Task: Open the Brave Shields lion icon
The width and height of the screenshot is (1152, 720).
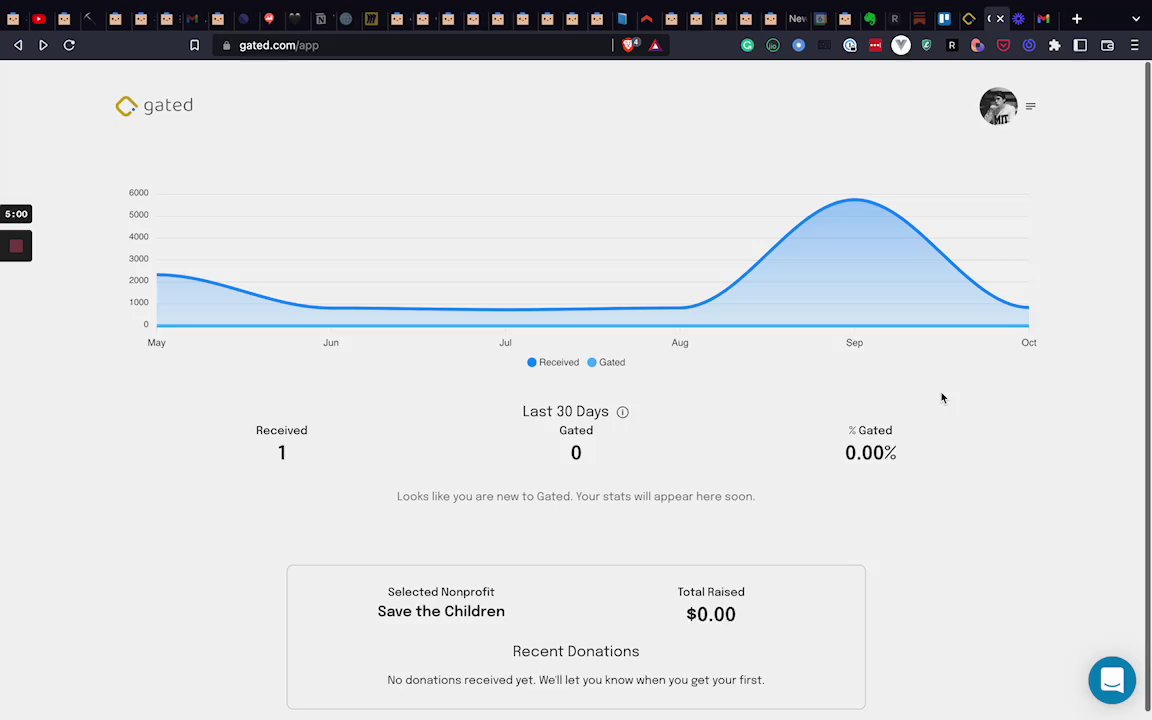Action: pyautogui.click(x=629, y=46)
